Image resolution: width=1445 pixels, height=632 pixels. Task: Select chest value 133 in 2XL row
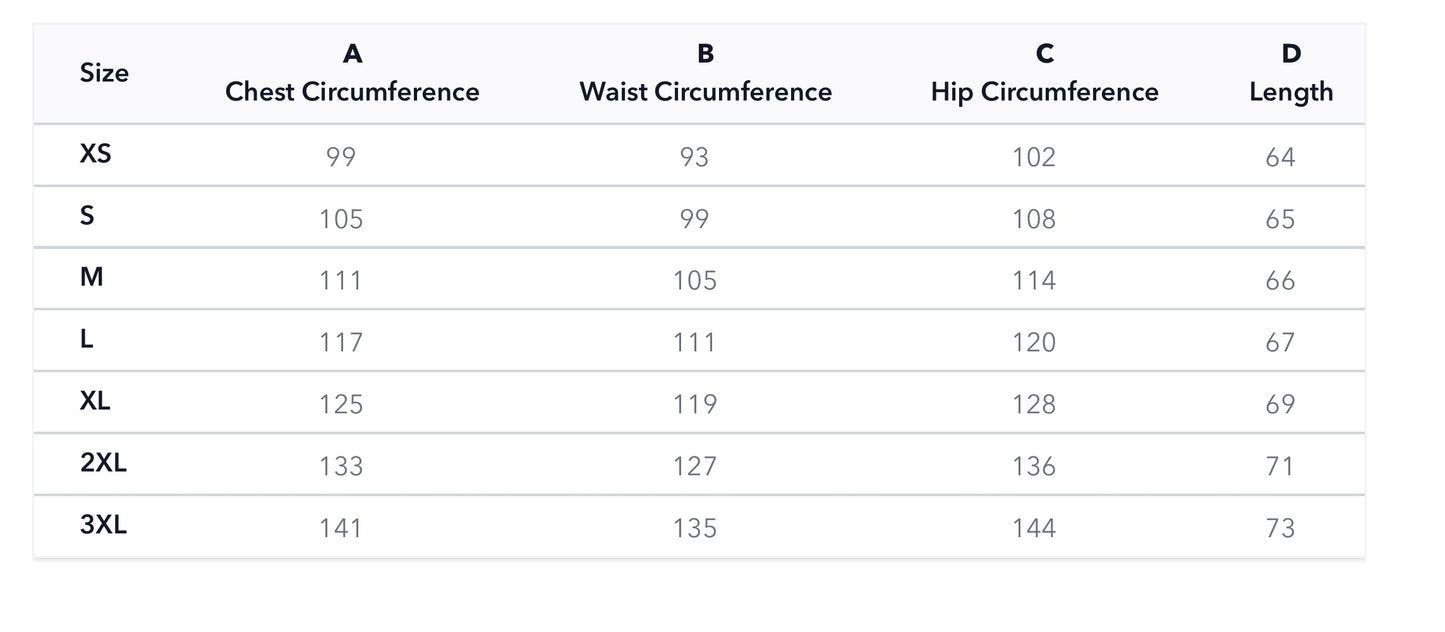coord(341,466)
